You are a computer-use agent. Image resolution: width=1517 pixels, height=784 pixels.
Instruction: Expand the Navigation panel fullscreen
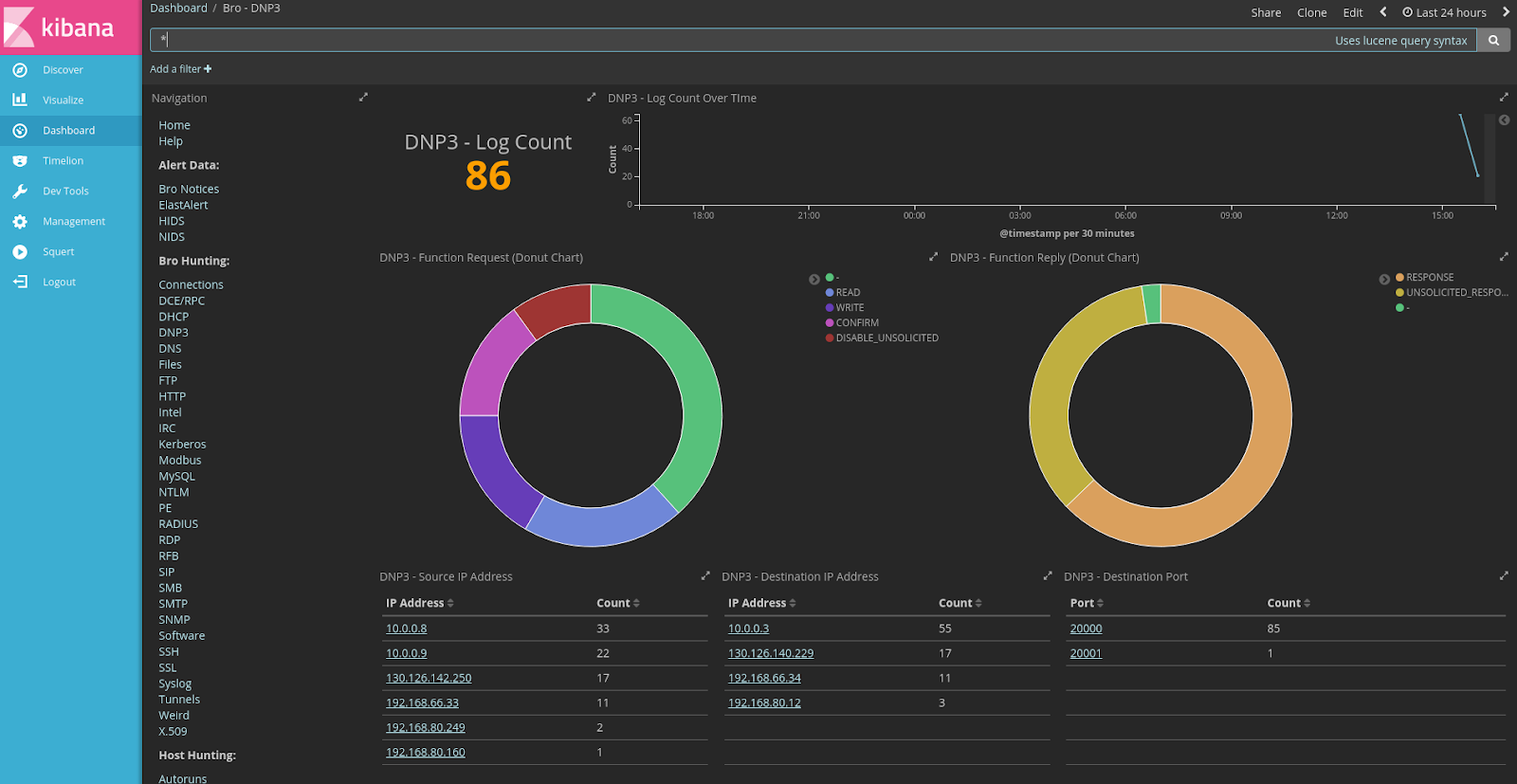[363, 98]
